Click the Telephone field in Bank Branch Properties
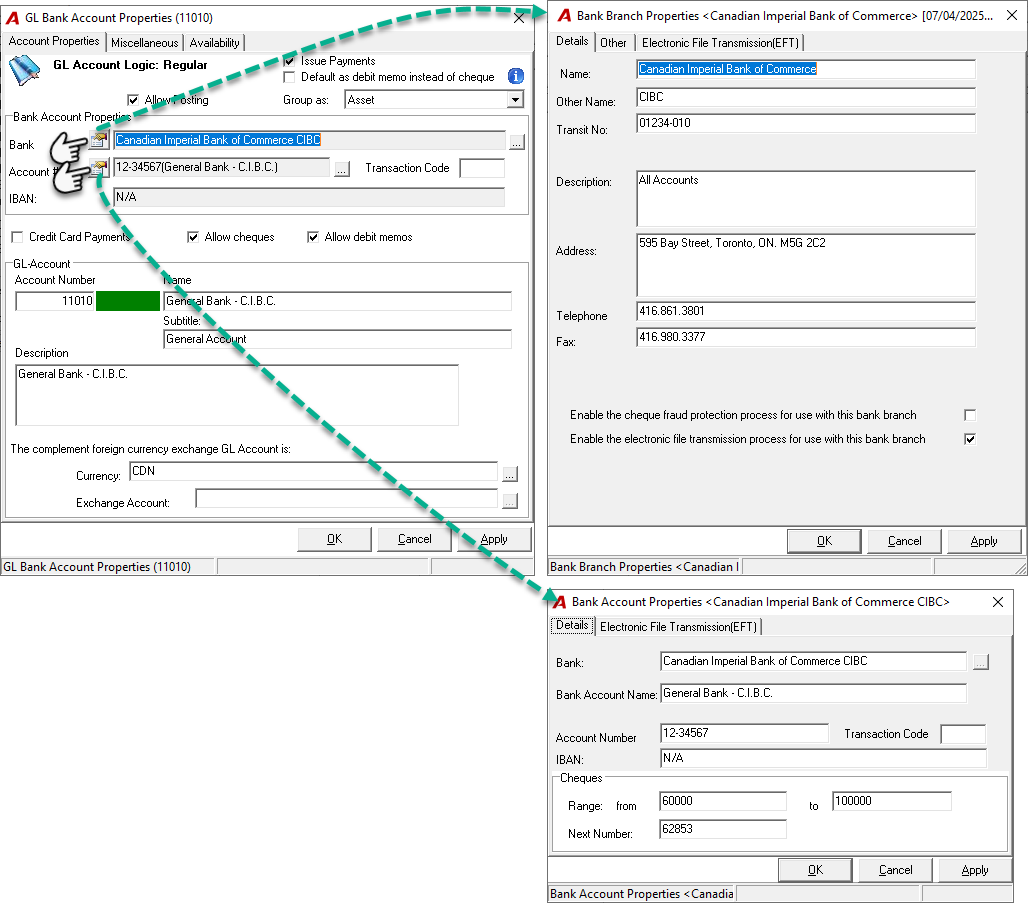The height and width of the screenshot is (903, 1028). coord(806,311)
